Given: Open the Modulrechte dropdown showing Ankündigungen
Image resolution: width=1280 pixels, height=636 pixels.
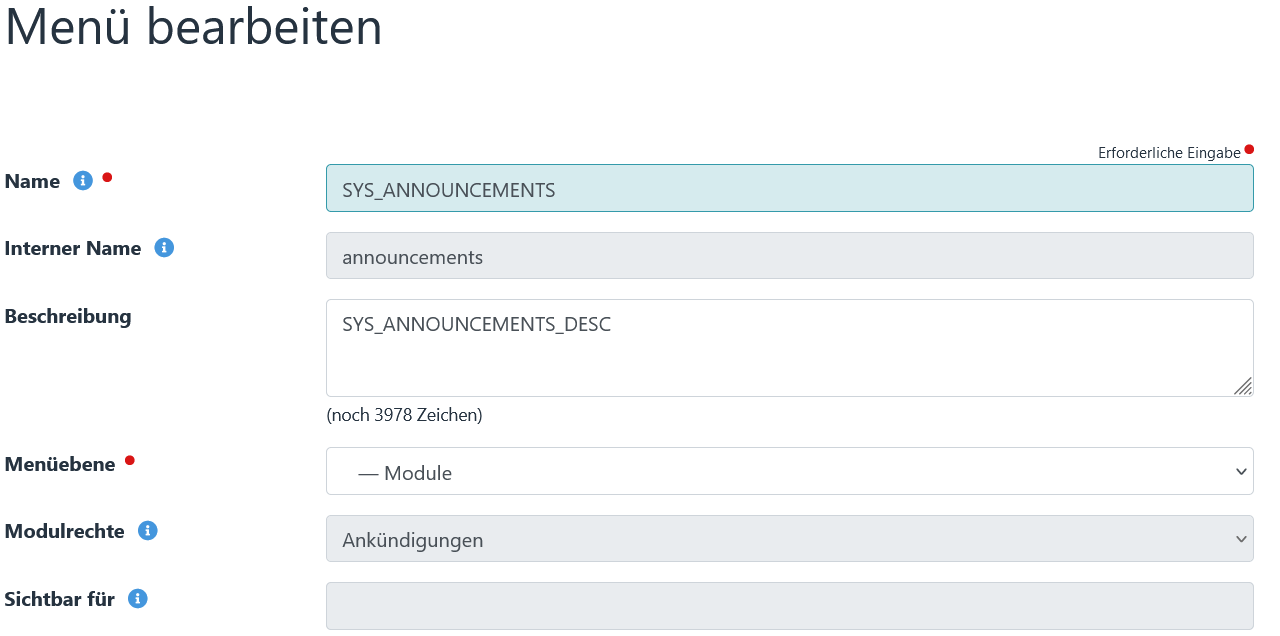Looking at the screenshot, I should (x=789, y=539).
